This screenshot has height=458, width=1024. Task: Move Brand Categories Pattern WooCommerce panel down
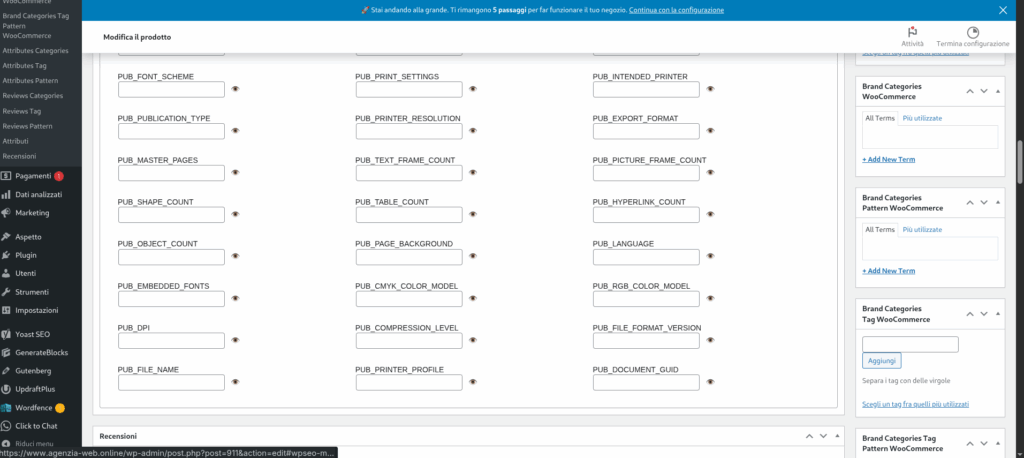click(x=984, y=203)
